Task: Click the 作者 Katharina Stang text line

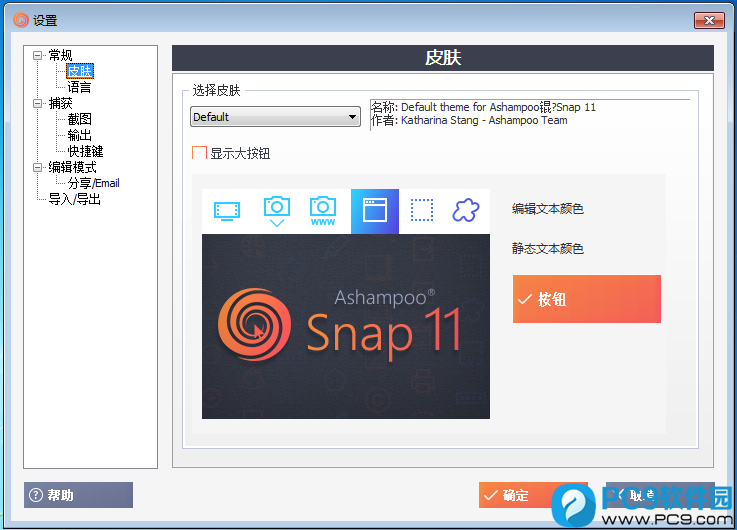Action: click(x=469, y=120)
